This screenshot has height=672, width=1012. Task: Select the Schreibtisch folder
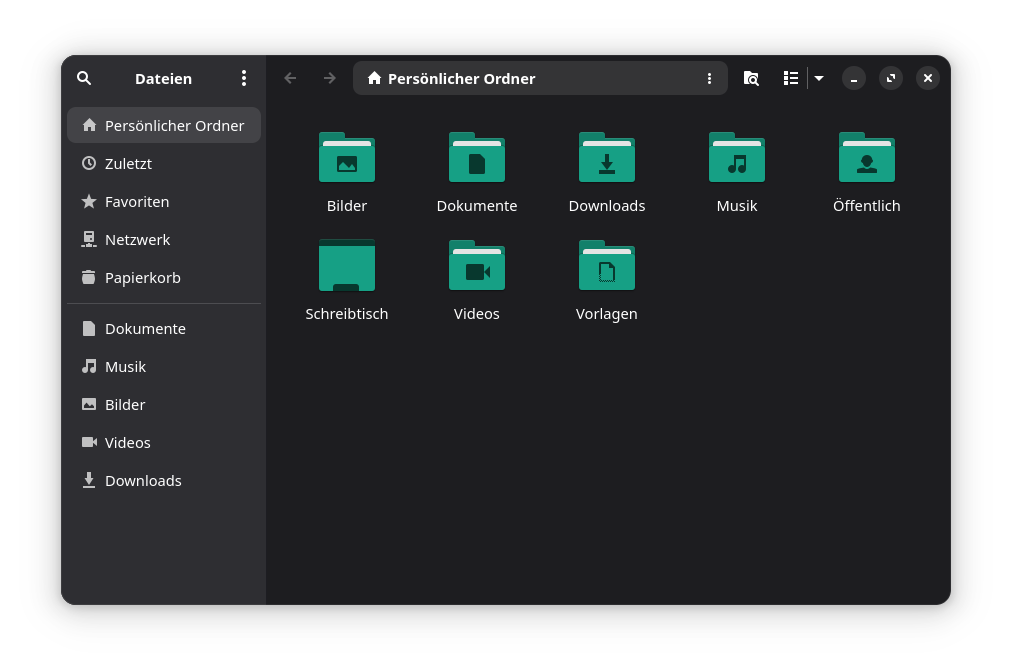[x=347, y=266]
